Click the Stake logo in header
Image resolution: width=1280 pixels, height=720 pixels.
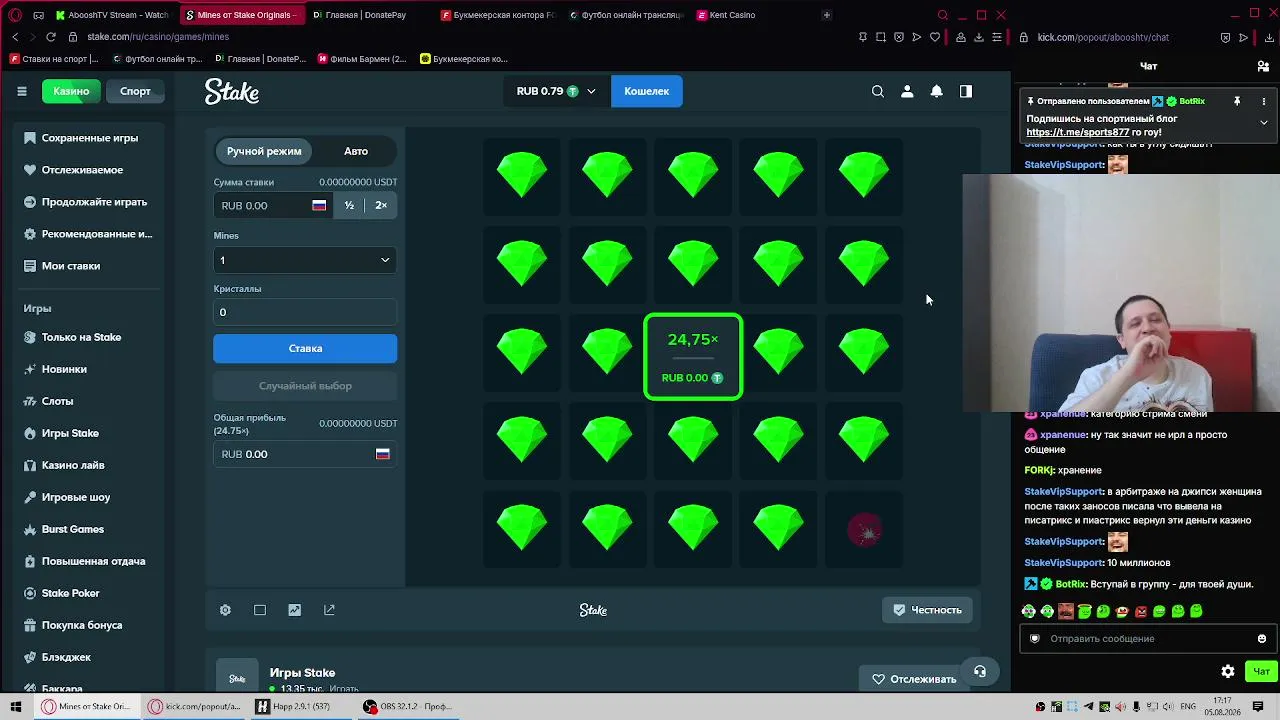click(232, 91)
